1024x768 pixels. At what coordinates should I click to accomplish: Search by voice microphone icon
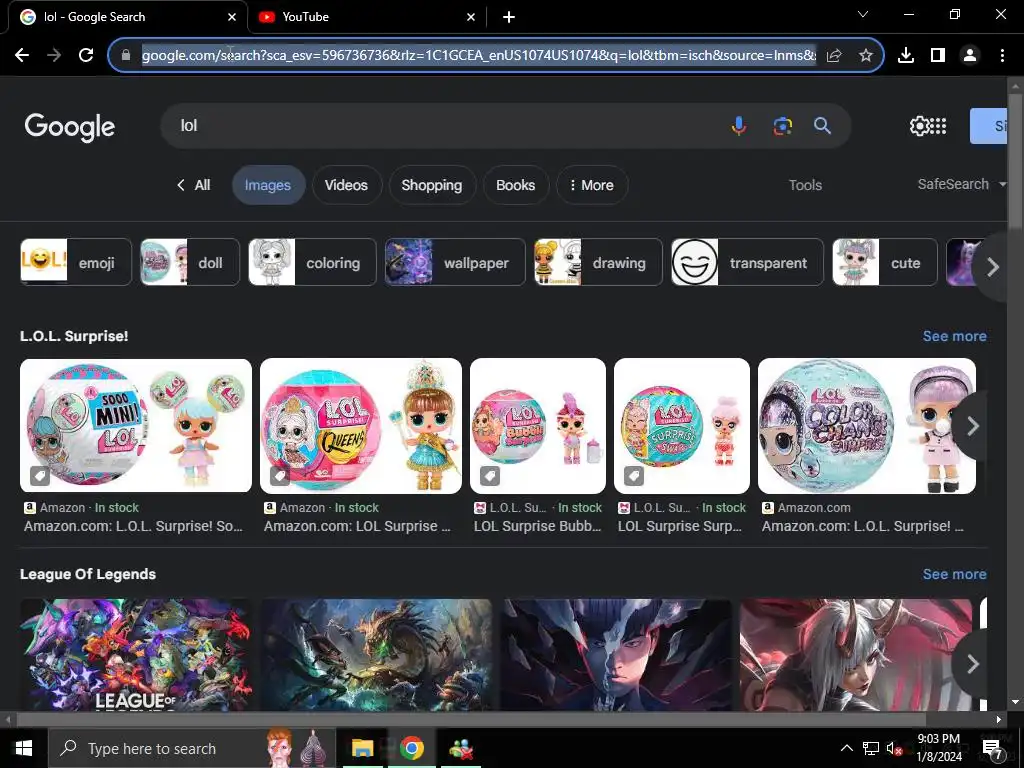[739, 125]
